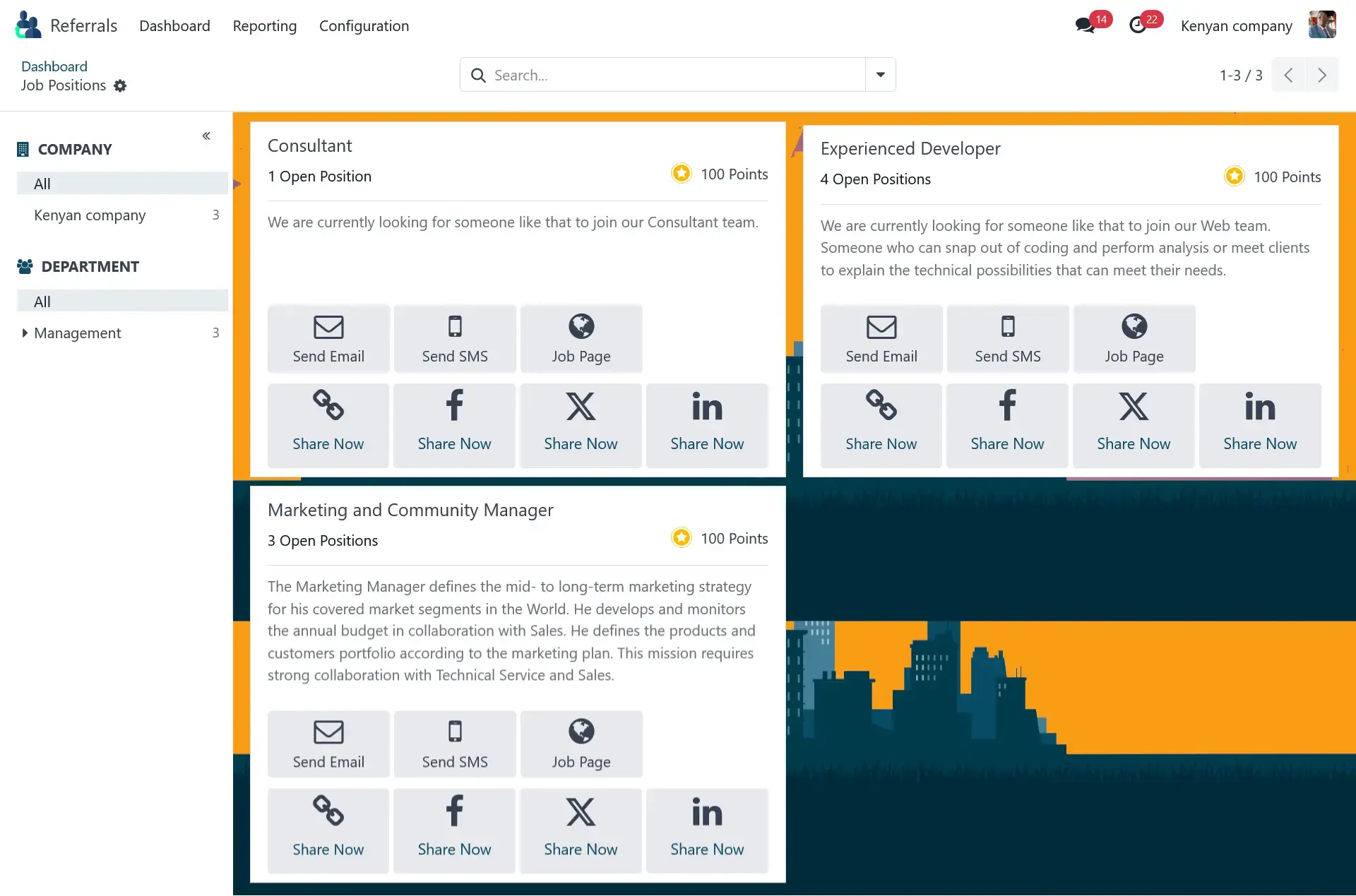Send SMS for Experienced Developer job

(1007, 338)
